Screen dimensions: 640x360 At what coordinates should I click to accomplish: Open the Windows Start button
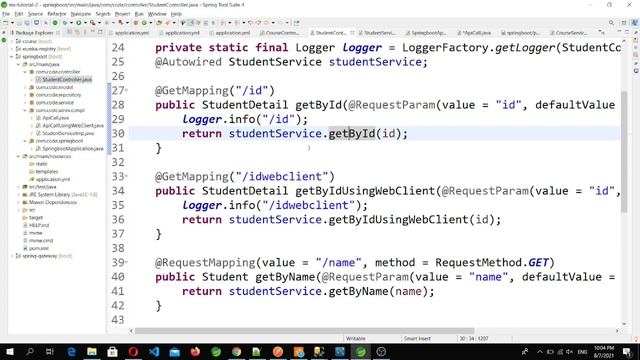tap(9, 351)
